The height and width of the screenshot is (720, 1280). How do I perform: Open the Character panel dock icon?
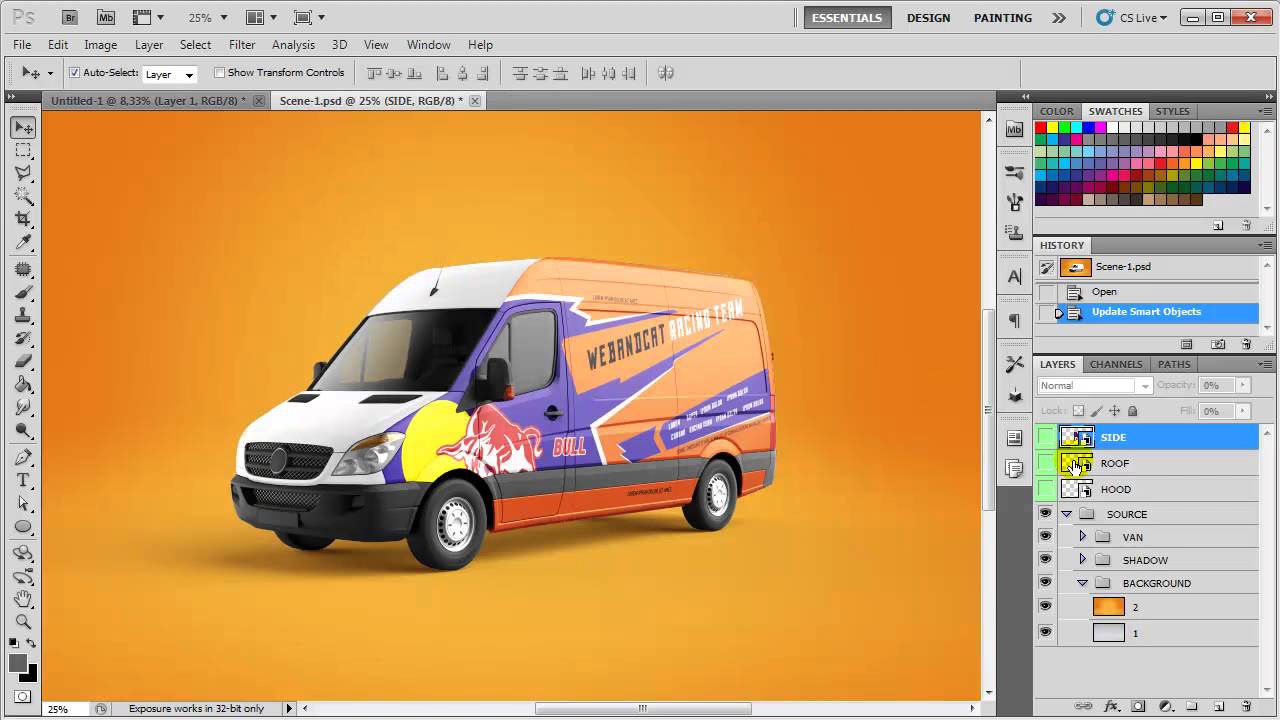click(1015, 276)
